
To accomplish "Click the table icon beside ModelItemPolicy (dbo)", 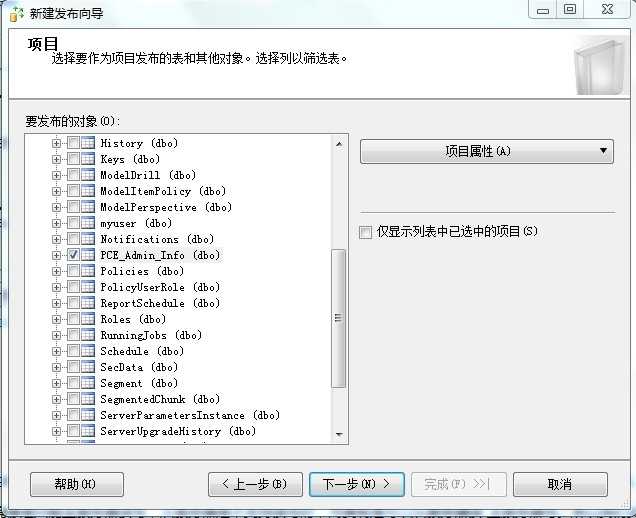I will click(x=88, y=191).
